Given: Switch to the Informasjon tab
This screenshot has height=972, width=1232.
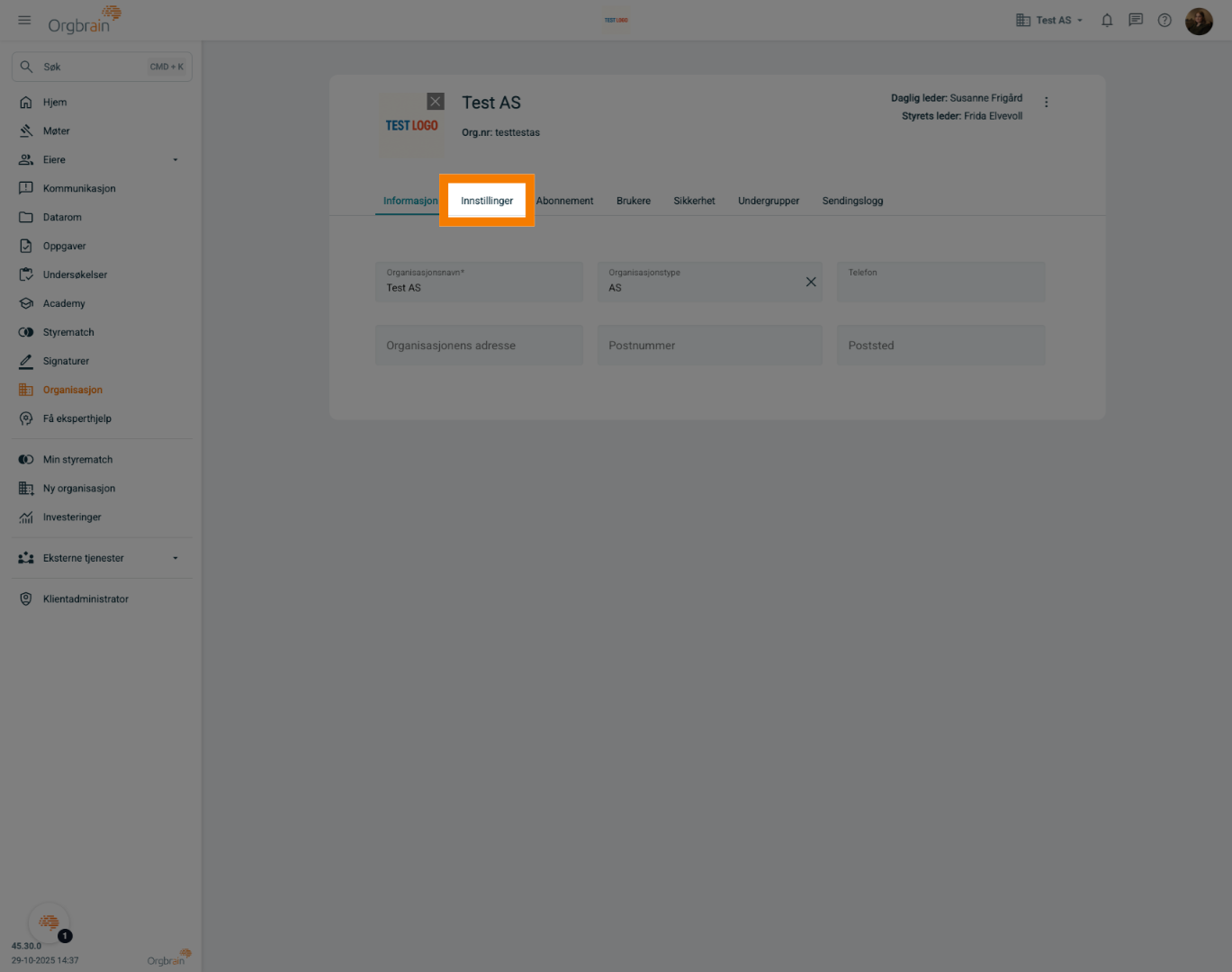Looking at the screenshot, I should coord(410,201).
